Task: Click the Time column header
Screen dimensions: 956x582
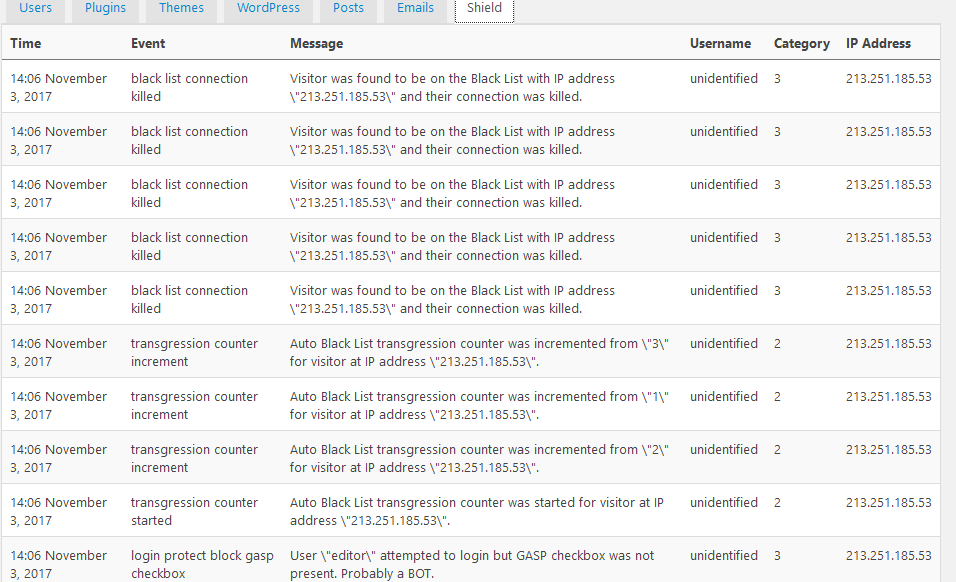Action: pos(26,43)
